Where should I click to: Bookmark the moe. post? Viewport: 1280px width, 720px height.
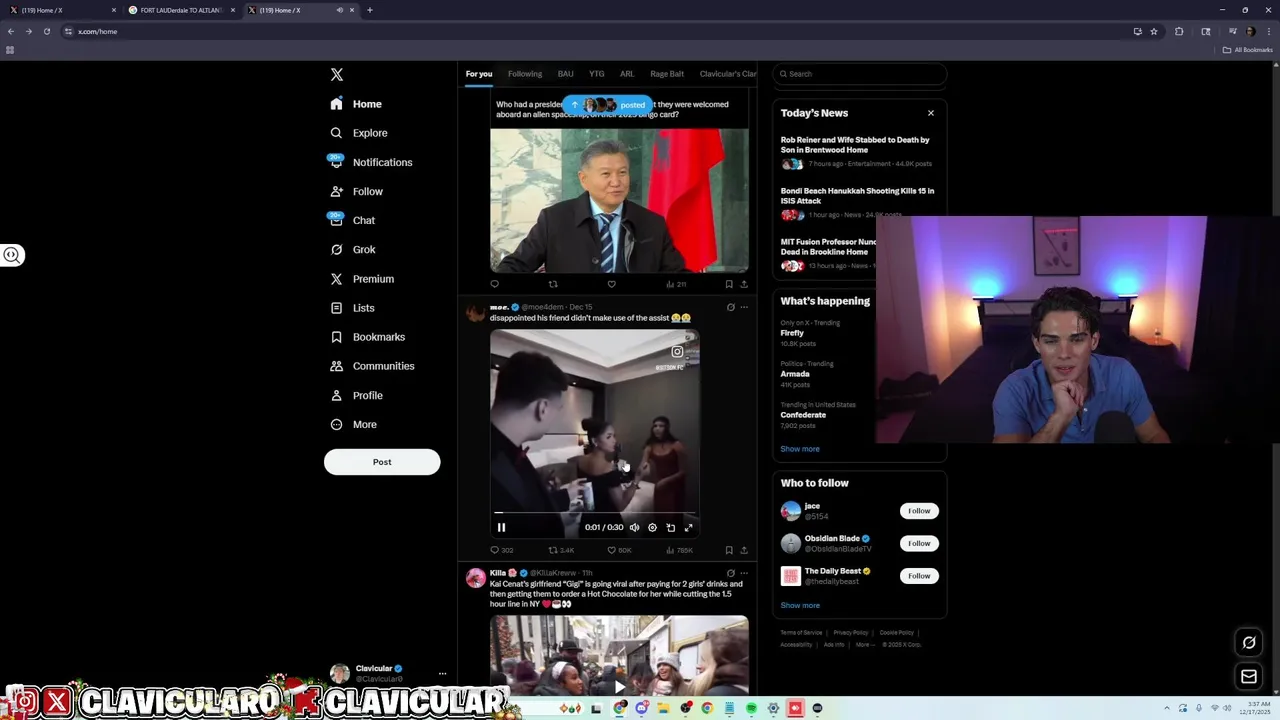[x=729, y=550]
